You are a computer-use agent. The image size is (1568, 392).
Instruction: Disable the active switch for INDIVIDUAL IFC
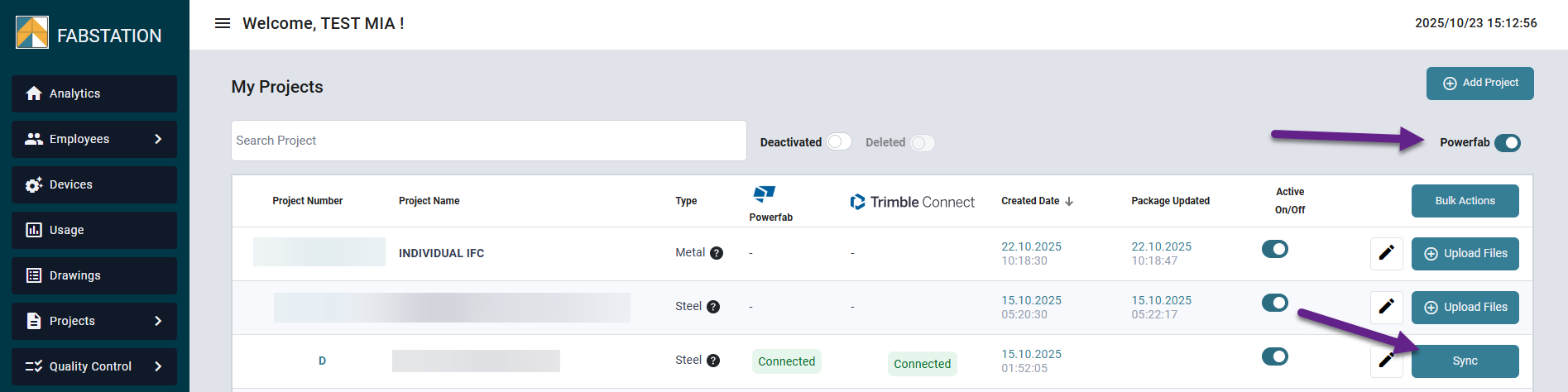(x=1274, y=249)
